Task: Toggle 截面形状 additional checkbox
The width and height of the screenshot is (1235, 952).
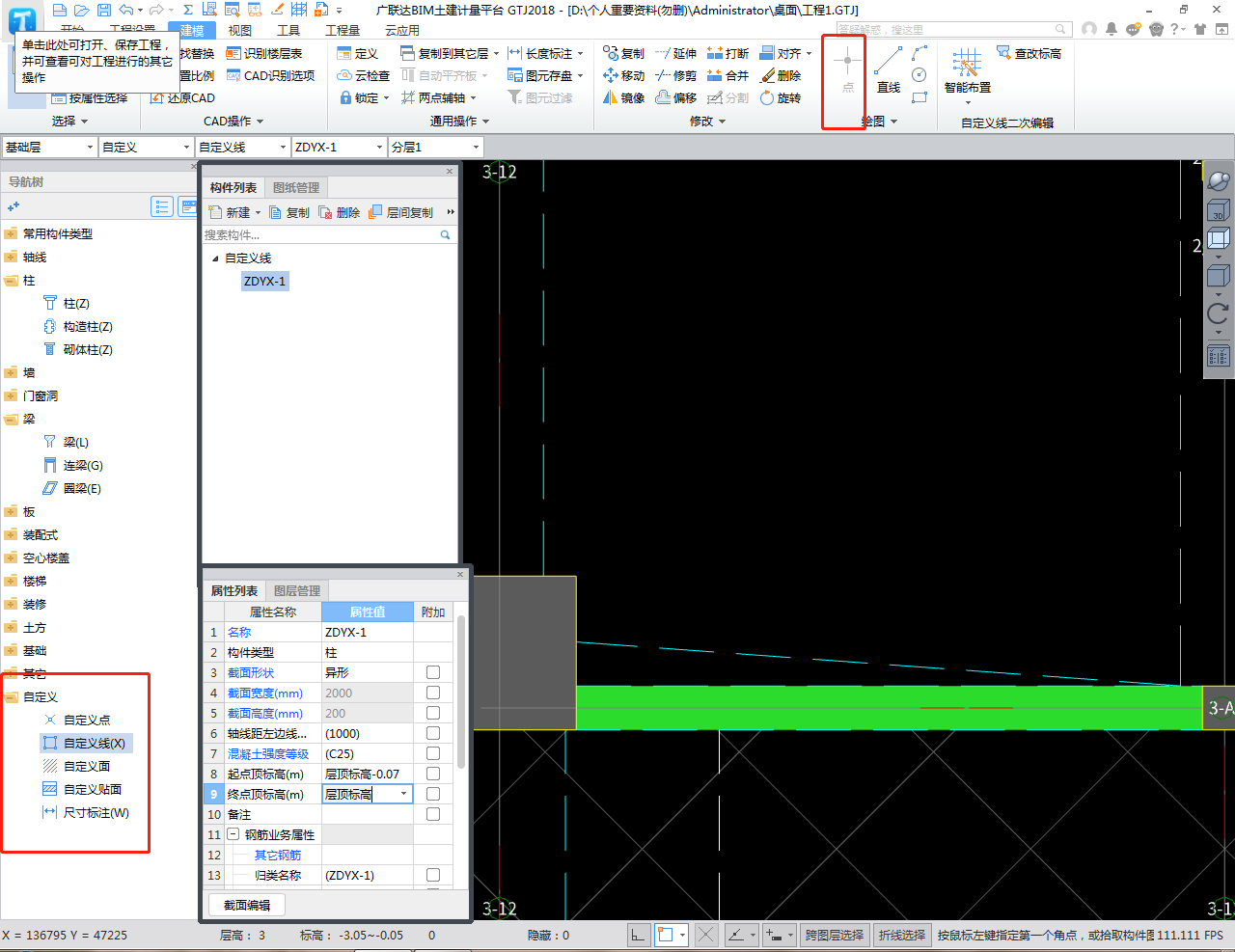Action: [x=433, y=672]
